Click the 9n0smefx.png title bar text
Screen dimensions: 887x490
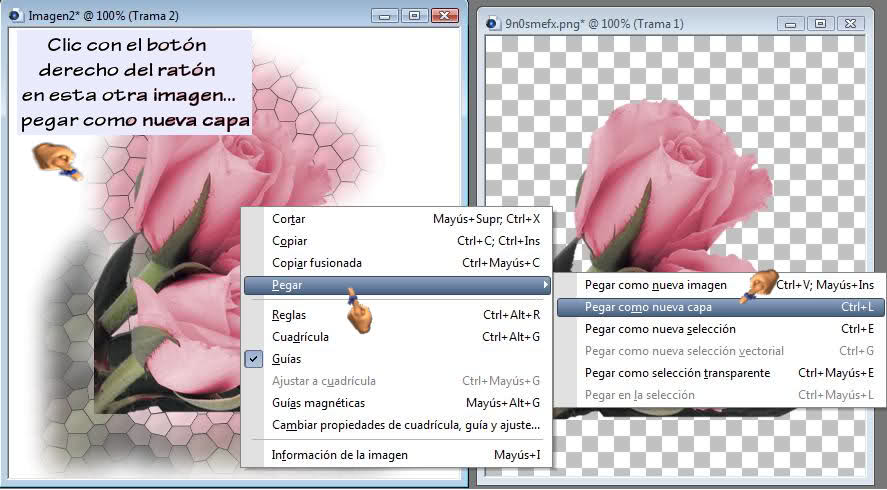coord(594,24)
